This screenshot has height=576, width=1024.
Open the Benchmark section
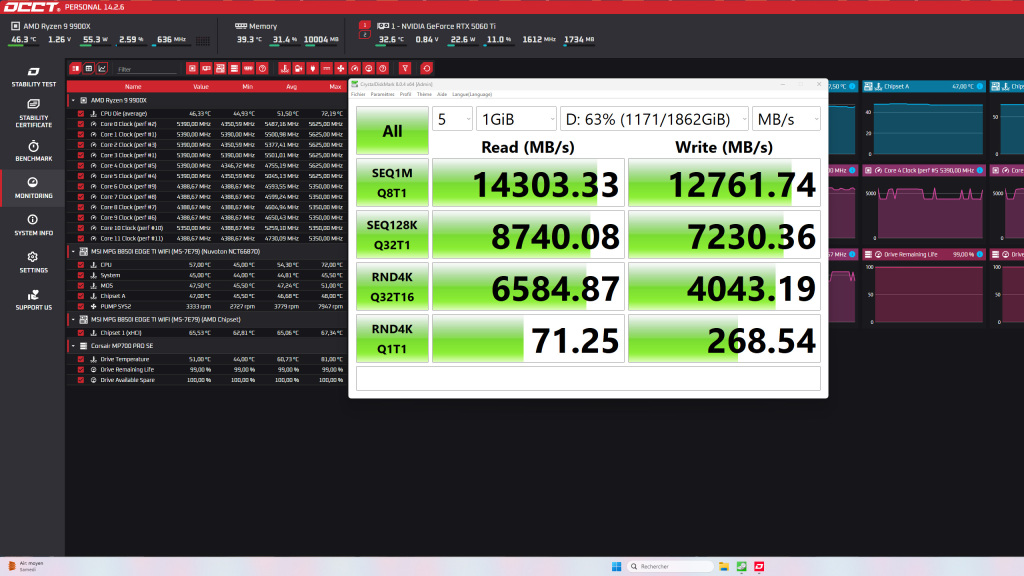point(33,151)
